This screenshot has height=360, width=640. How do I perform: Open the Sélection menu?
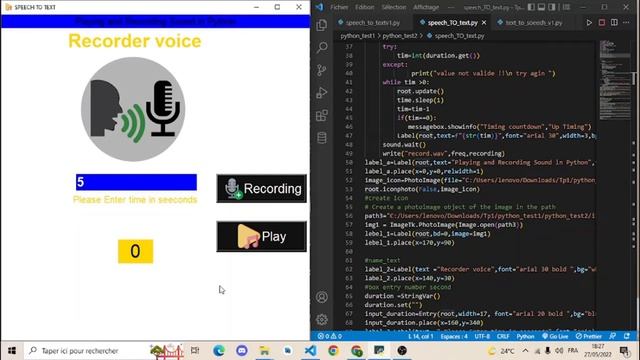[x=394, y=7]
